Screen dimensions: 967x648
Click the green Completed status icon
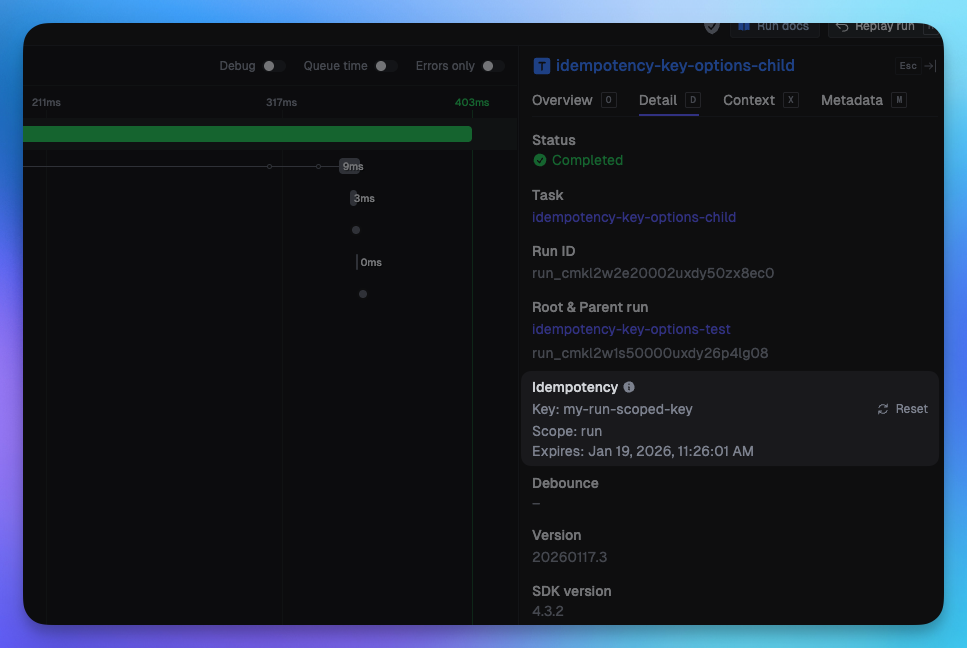pos(539,160)
